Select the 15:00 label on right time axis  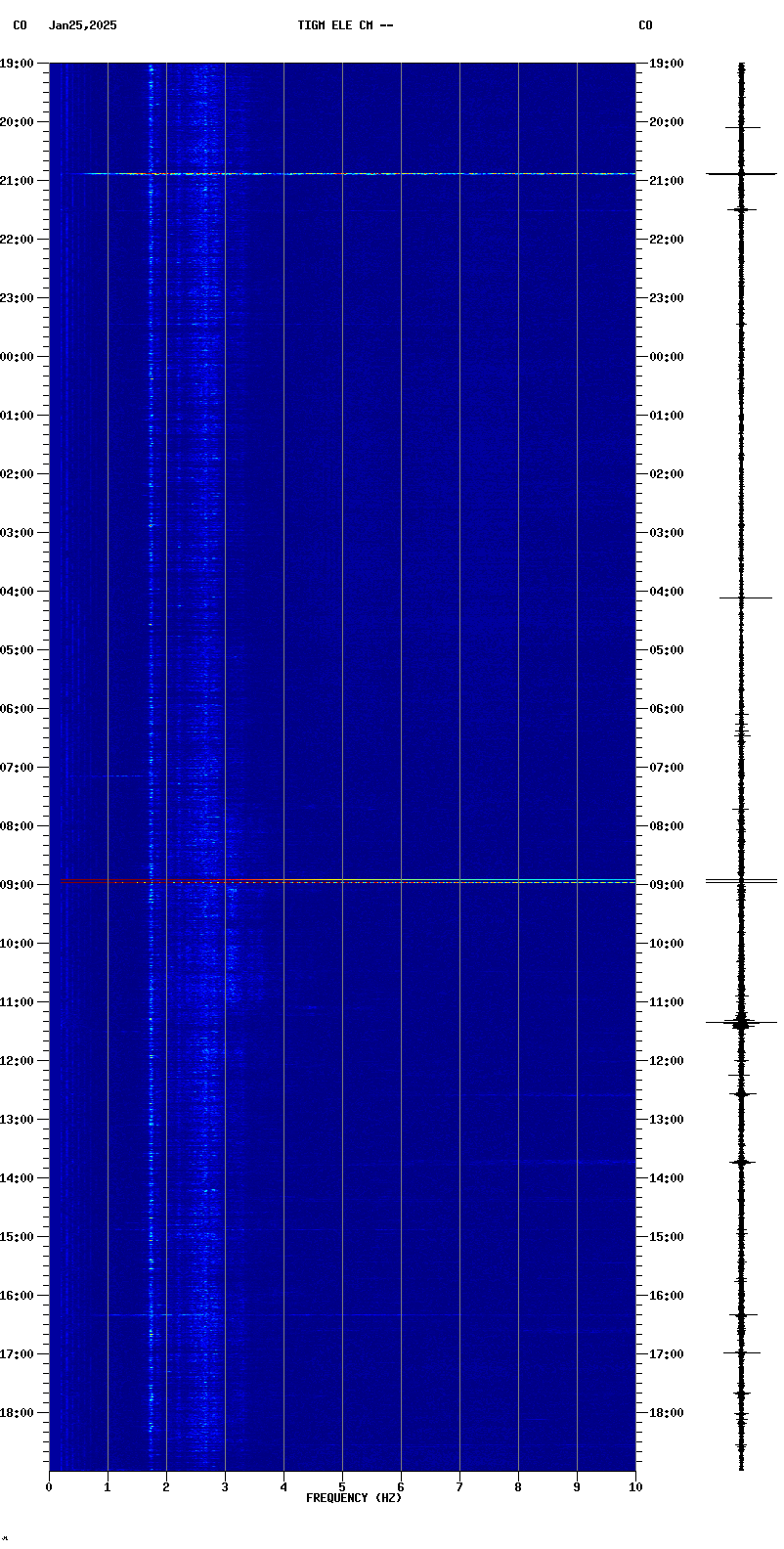tap(666, 1237)
